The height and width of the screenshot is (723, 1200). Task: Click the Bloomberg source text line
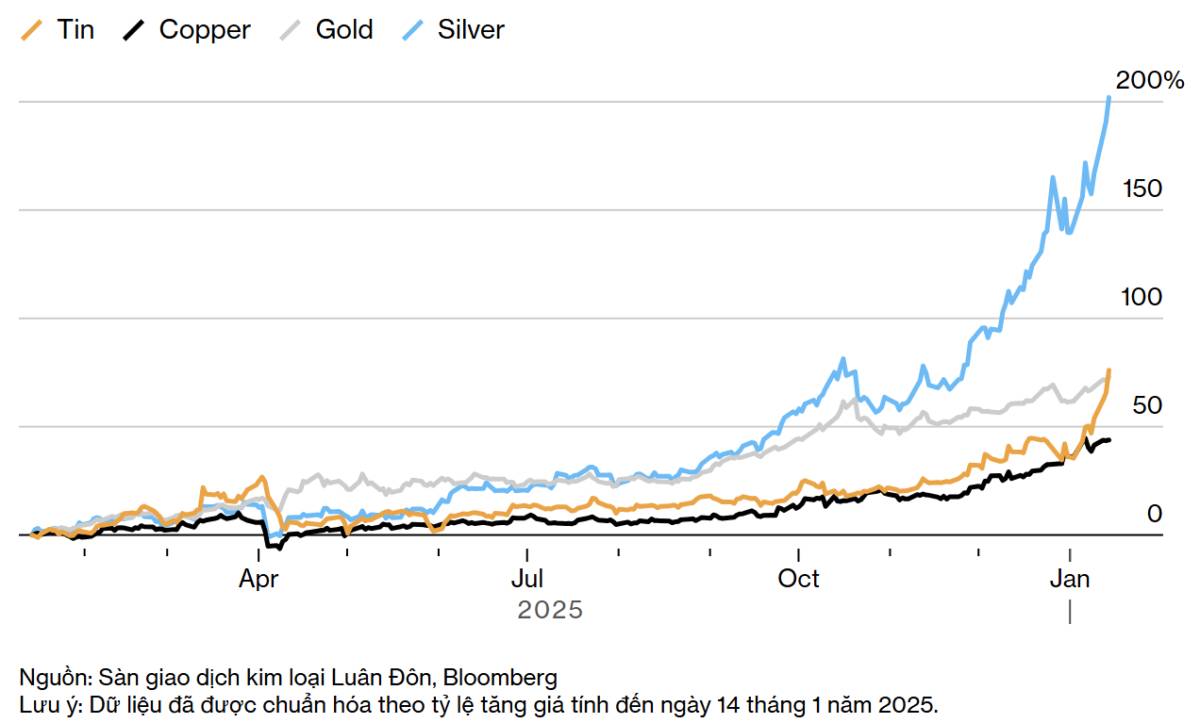tap(288, 677)
